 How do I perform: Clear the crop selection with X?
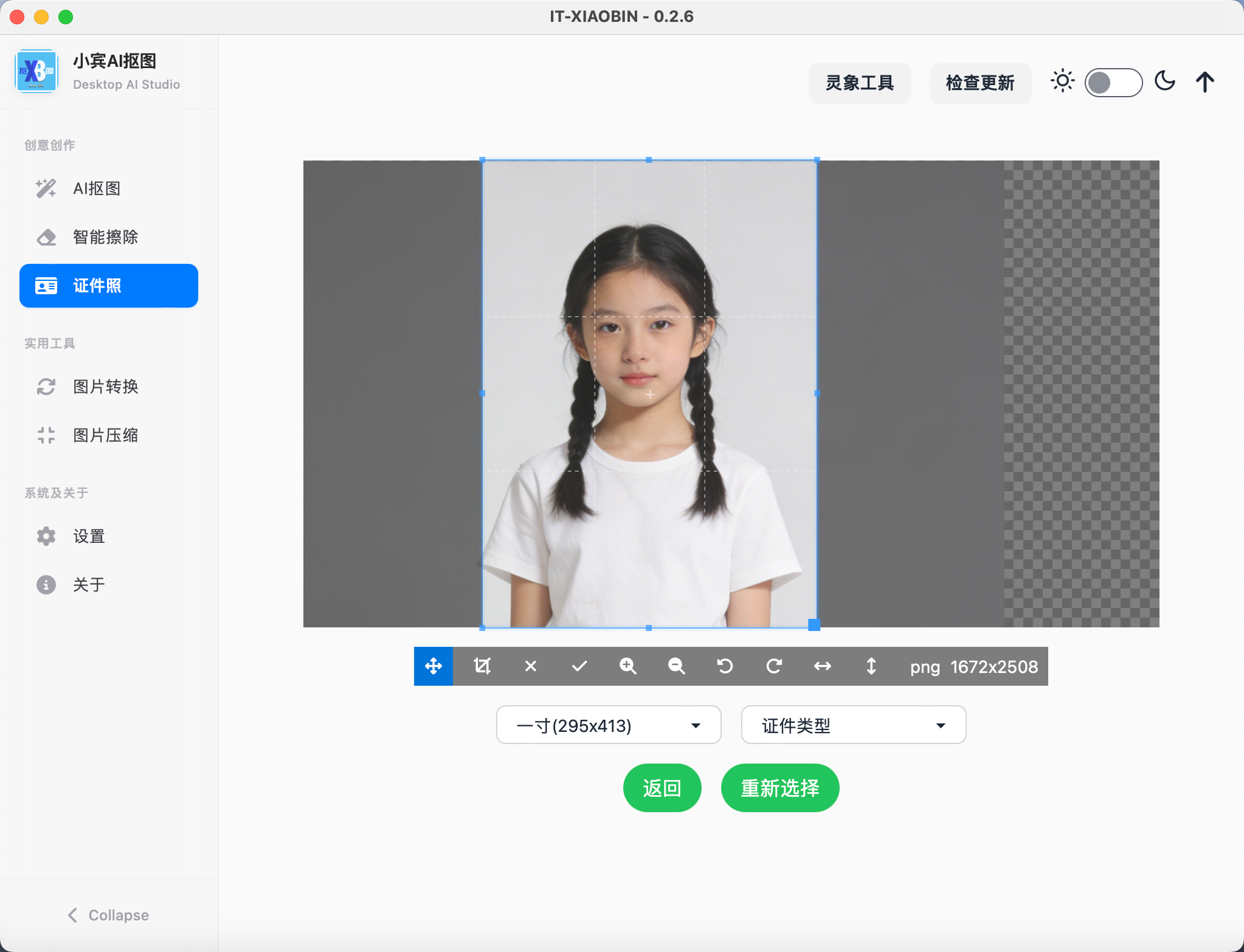tap(531, 666)
